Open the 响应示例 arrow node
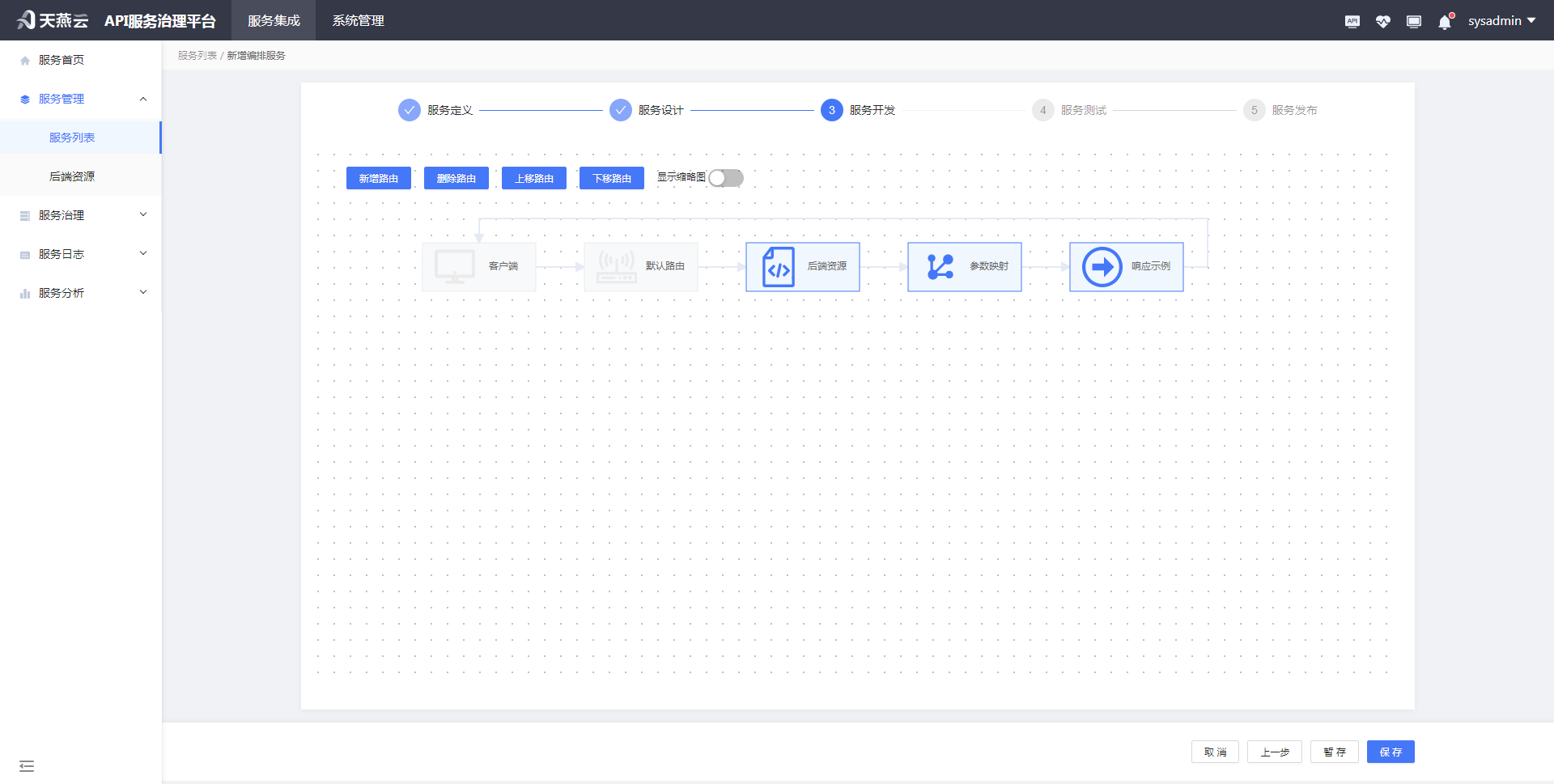The image size is (1554, 784). point(1126,266)
